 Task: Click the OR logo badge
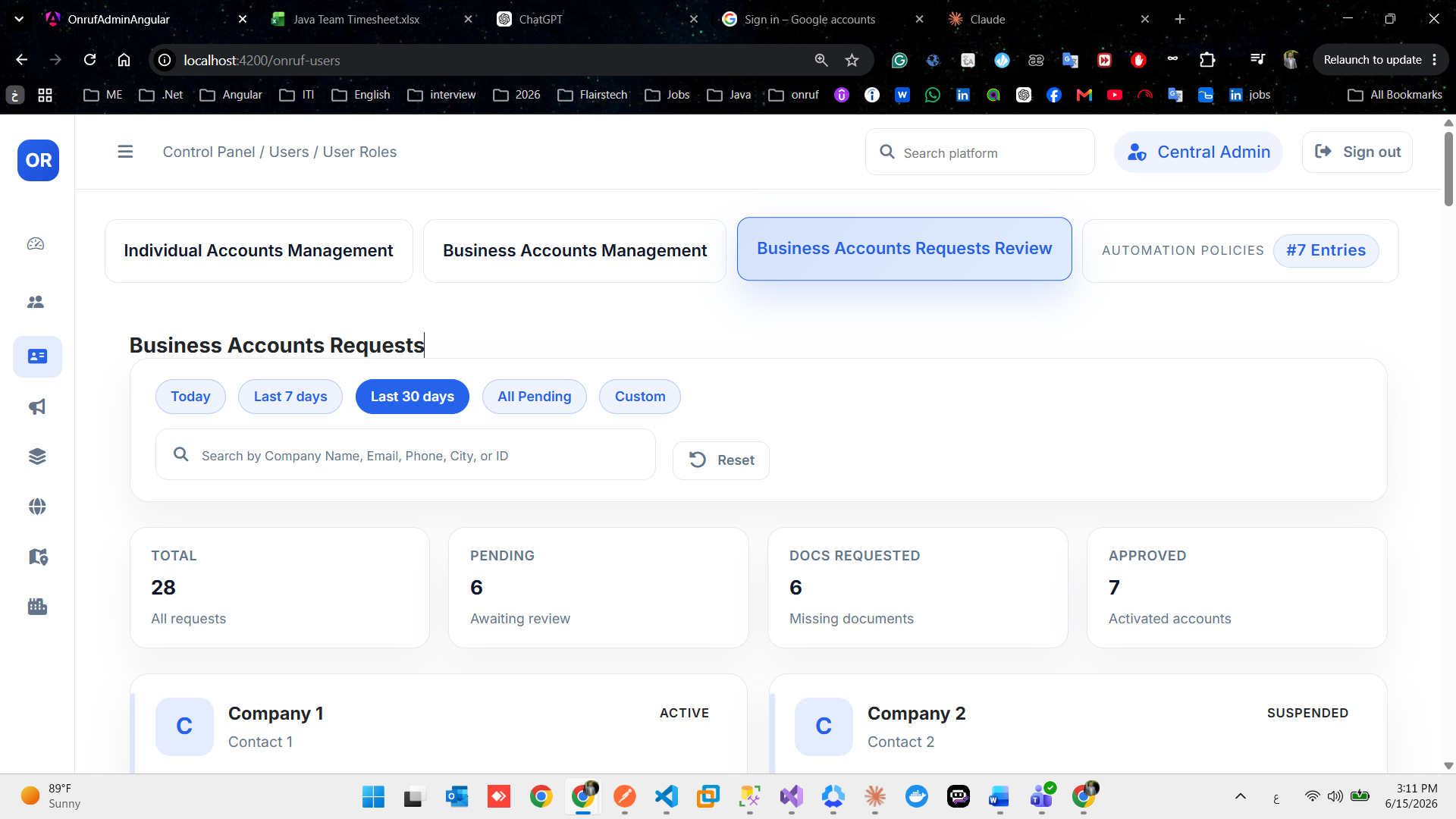pos(38,161)
